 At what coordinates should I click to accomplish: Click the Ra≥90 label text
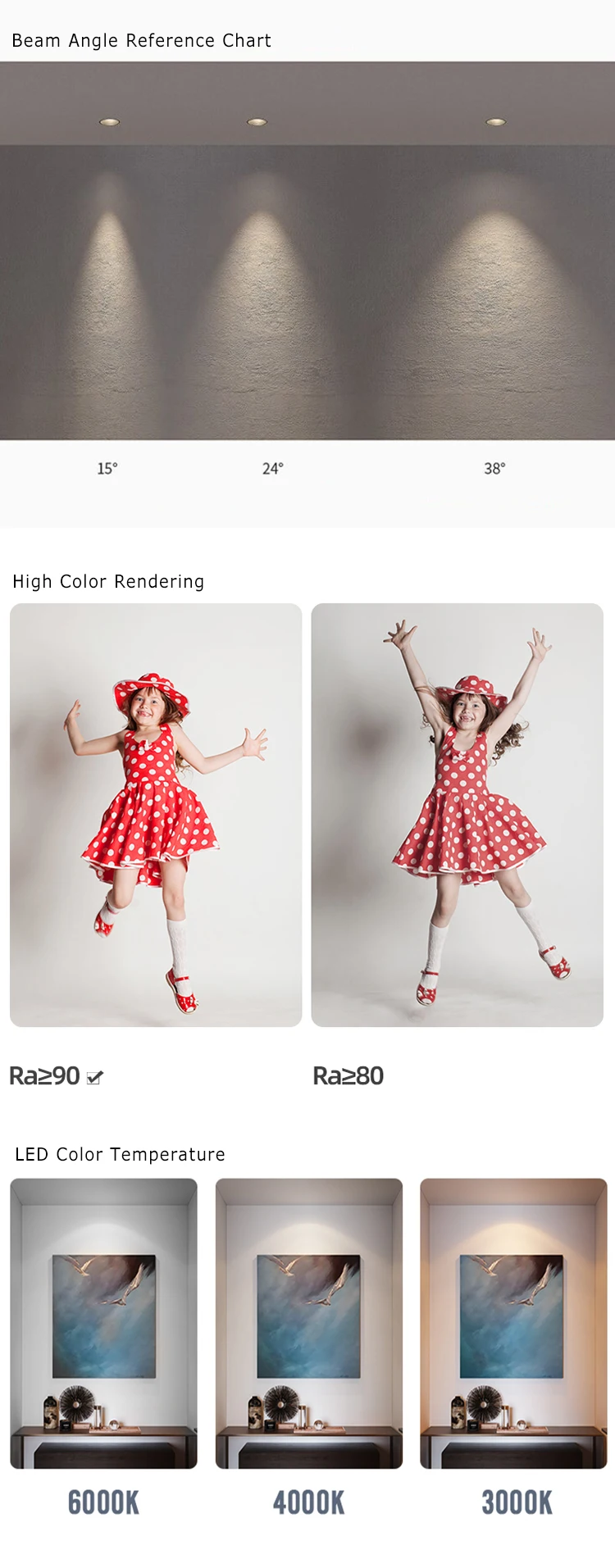44,1076
